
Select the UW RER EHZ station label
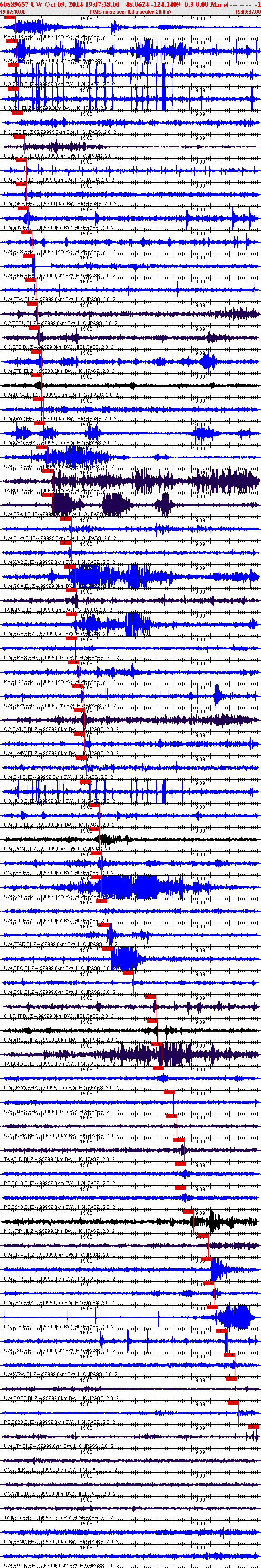click(x=60, y=276)
